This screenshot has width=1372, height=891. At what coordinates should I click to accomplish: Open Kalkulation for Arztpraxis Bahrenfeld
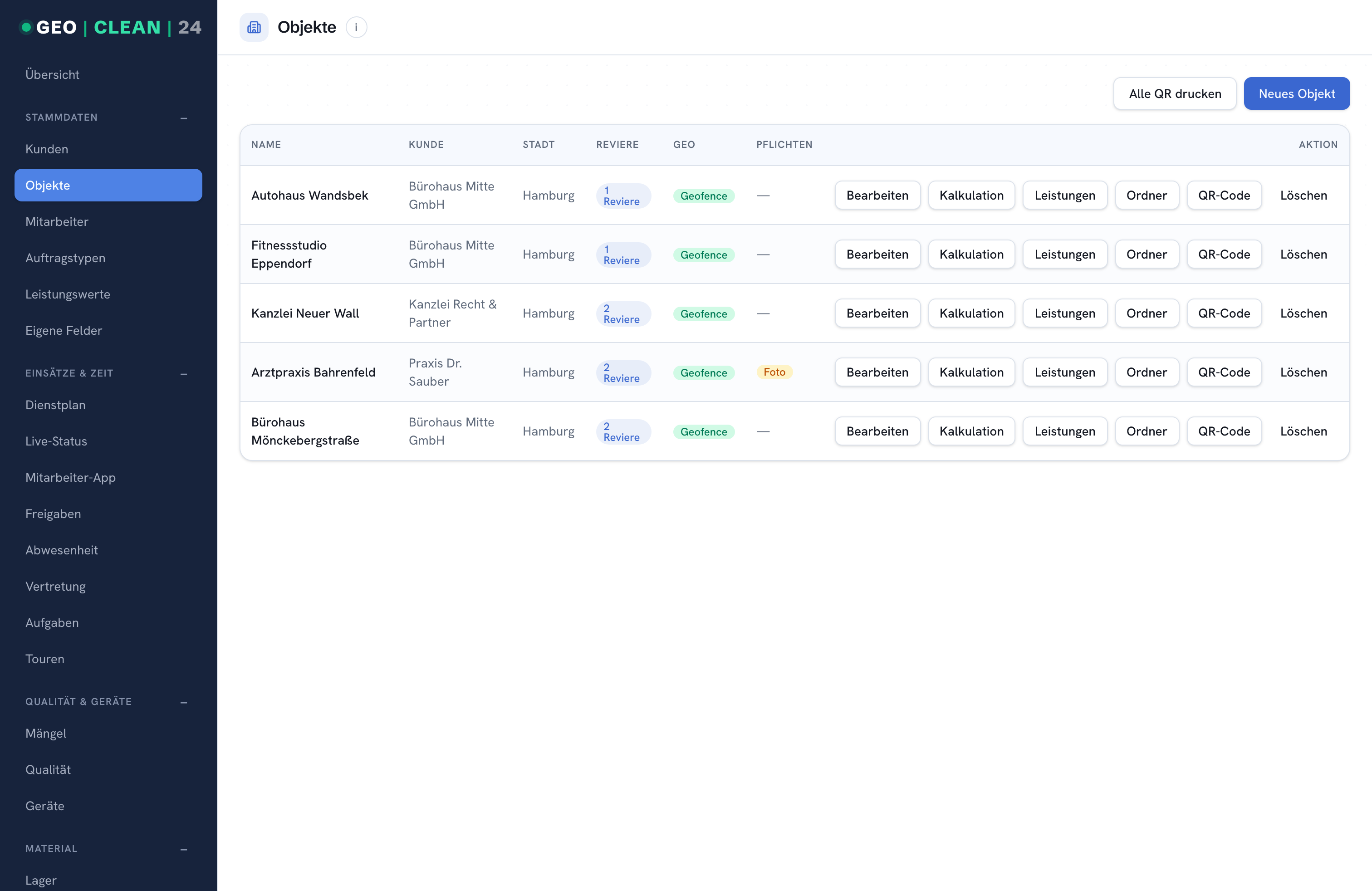971,372
